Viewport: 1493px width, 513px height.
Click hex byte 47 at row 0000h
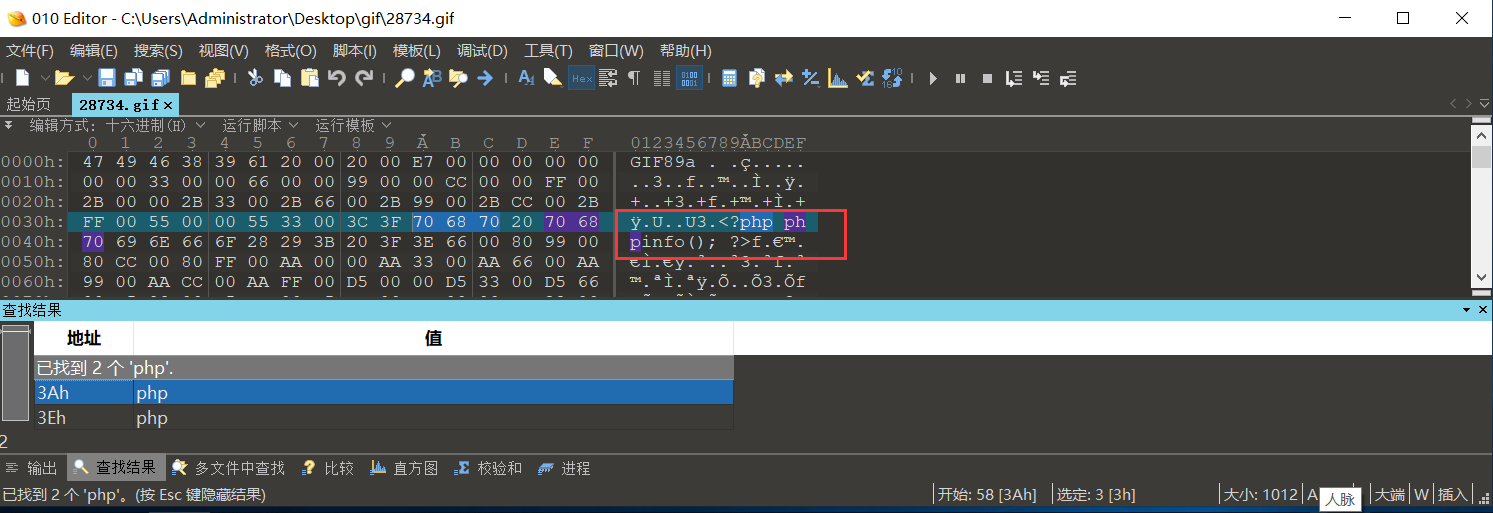pyautogui.click(x=93, y=162)
